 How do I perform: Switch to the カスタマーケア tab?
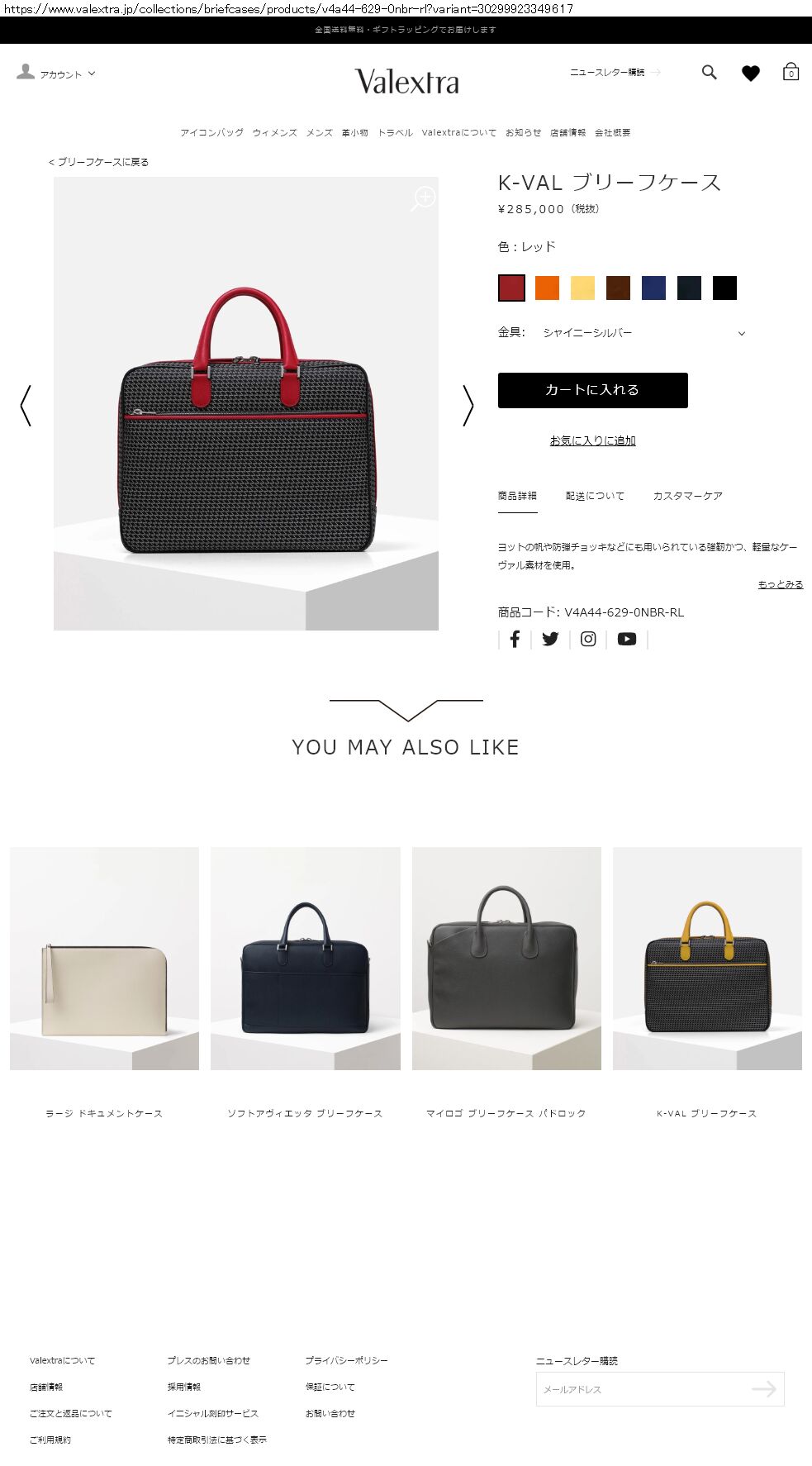click(x=687, y=496)
